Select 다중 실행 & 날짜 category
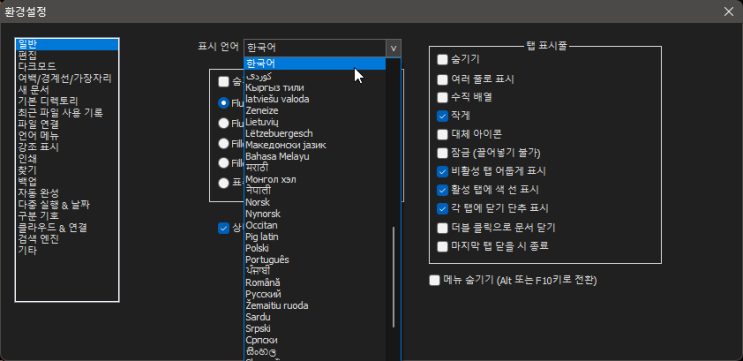 tap(67, 205)
